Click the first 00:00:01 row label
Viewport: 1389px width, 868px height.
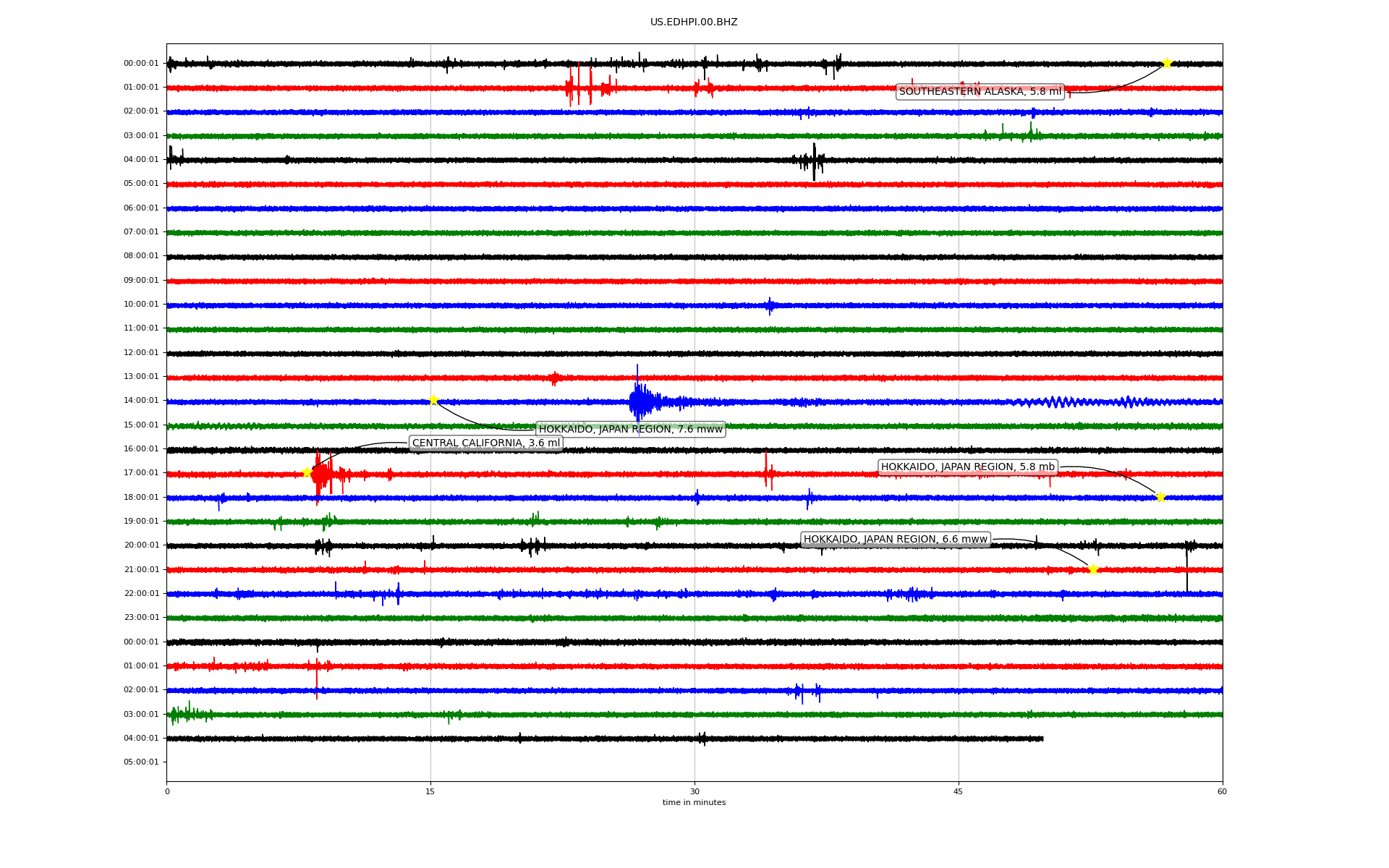(141, 63)
